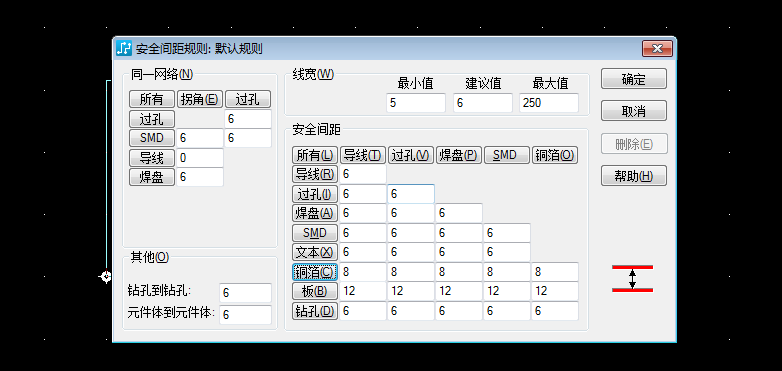782x371 pixels.
Task: Click 过孔(V) column button
Action: [411, 155]
